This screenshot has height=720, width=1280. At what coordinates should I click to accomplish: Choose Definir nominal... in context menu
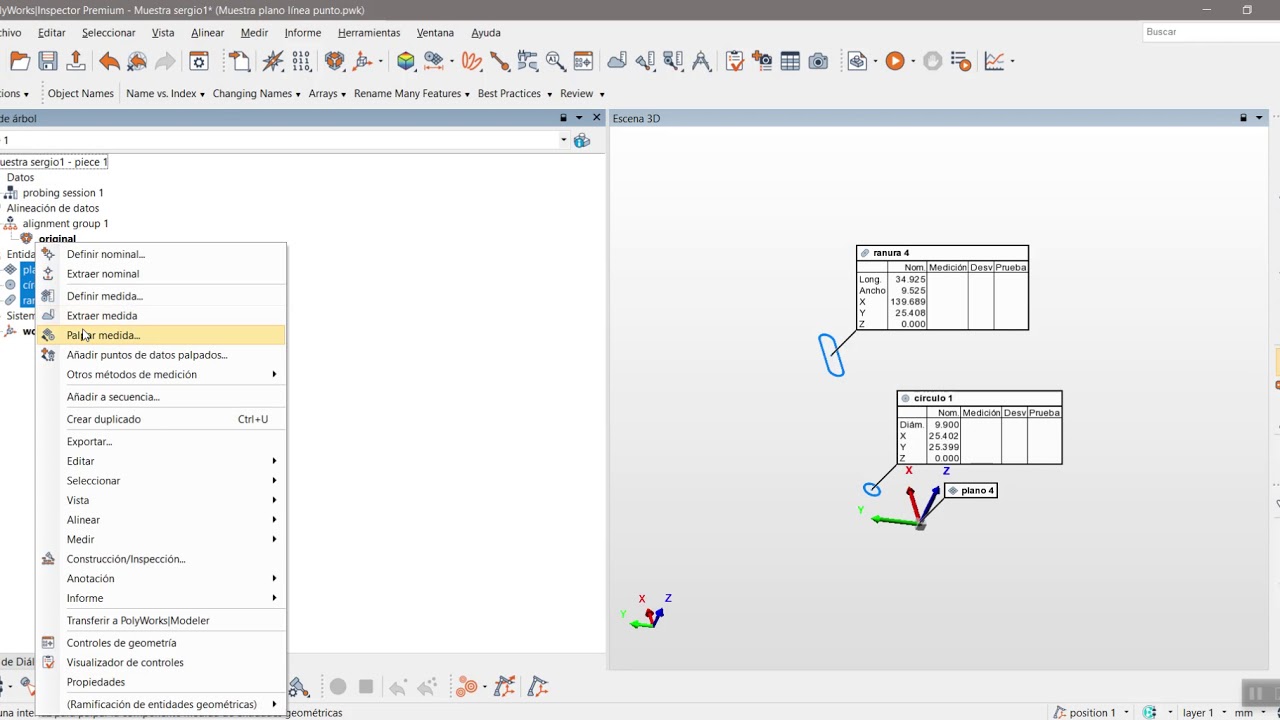click(161, 254)
